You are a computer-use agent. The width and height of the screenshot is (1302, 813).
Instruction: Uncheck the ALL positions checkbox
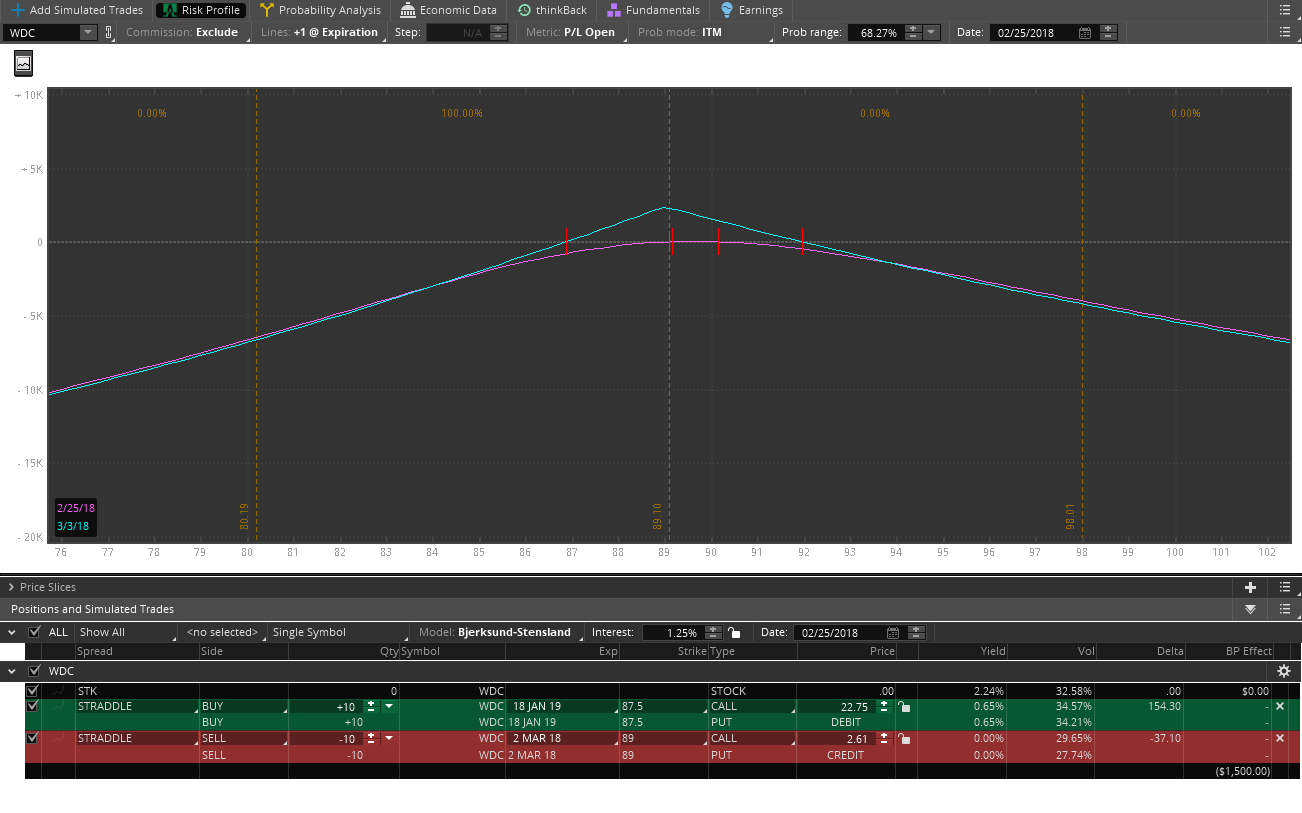35,632
